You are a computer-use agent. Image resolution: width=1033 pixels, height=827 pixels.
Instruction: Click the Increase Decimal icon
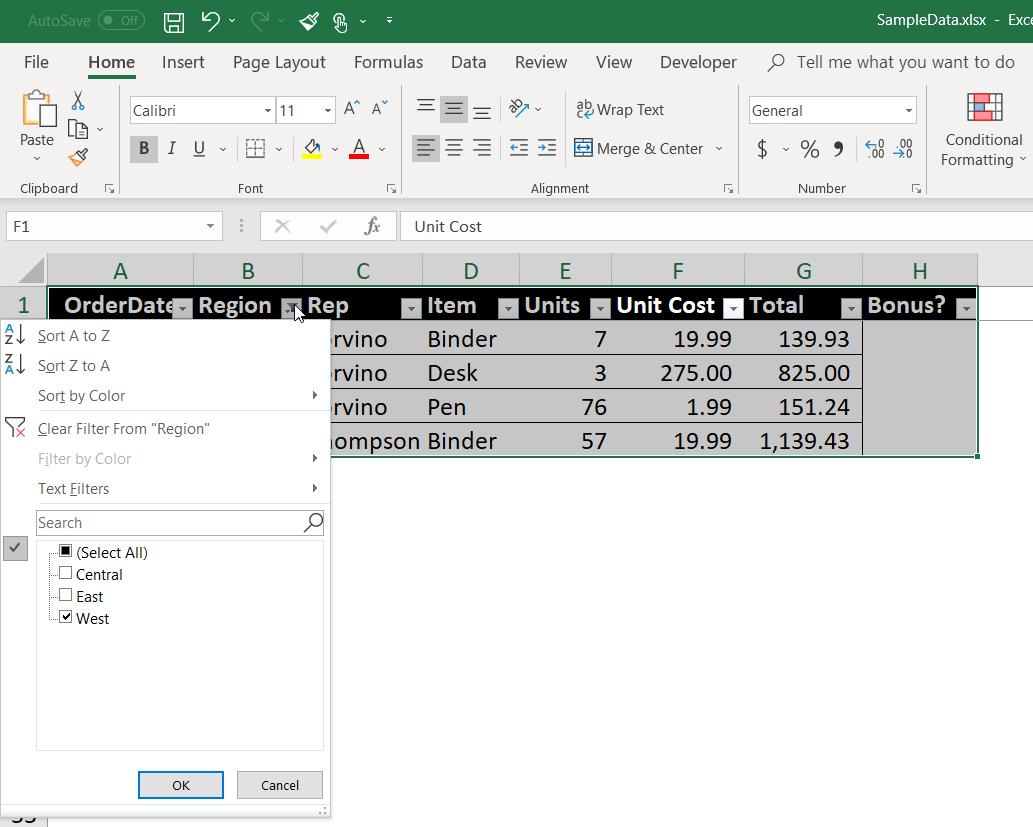click(873, 148)
